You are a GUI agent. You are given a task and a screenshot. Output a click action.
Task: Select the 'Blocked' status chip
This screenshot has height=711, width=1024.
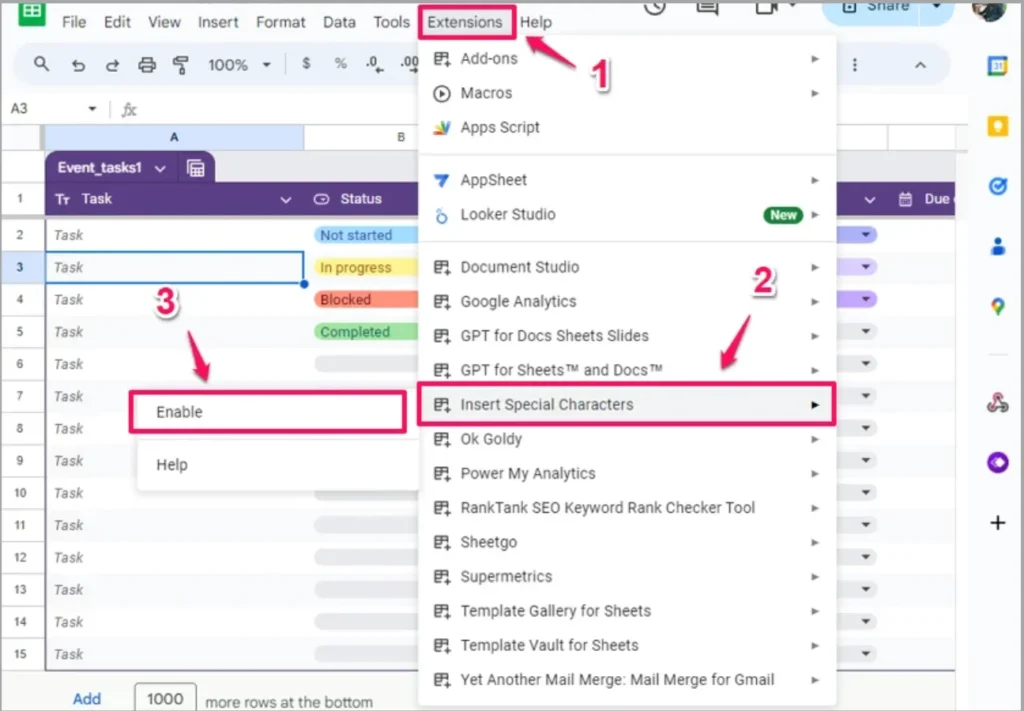point(366,299)
